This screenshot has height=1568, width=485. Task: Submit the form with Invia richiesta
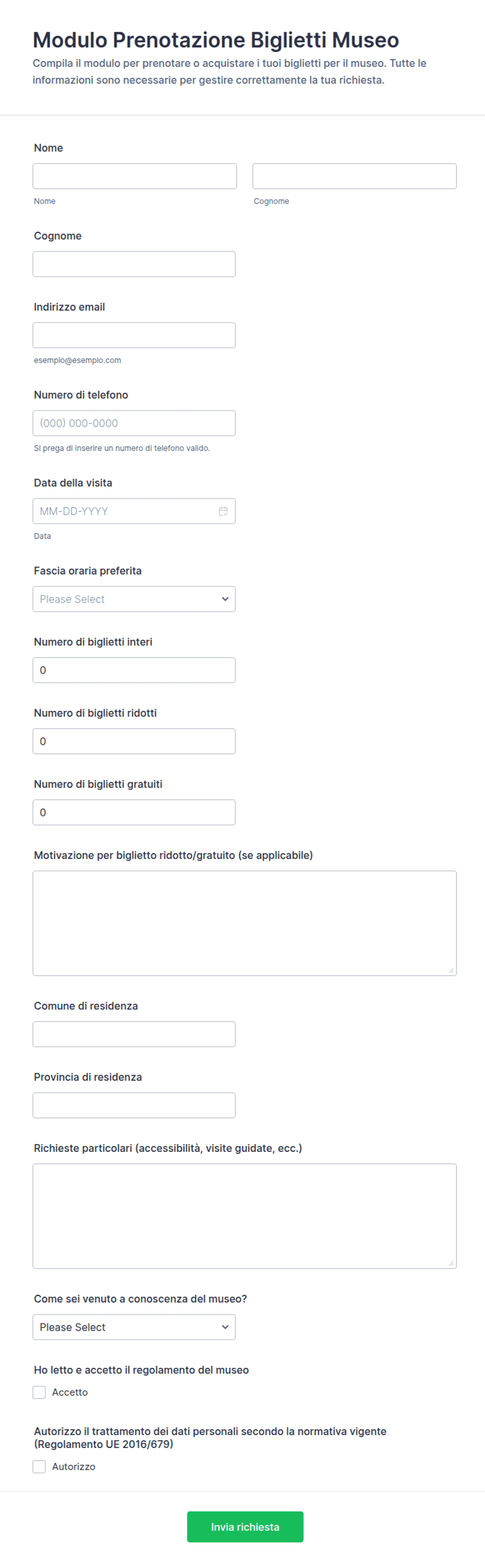click(245, 1527)
